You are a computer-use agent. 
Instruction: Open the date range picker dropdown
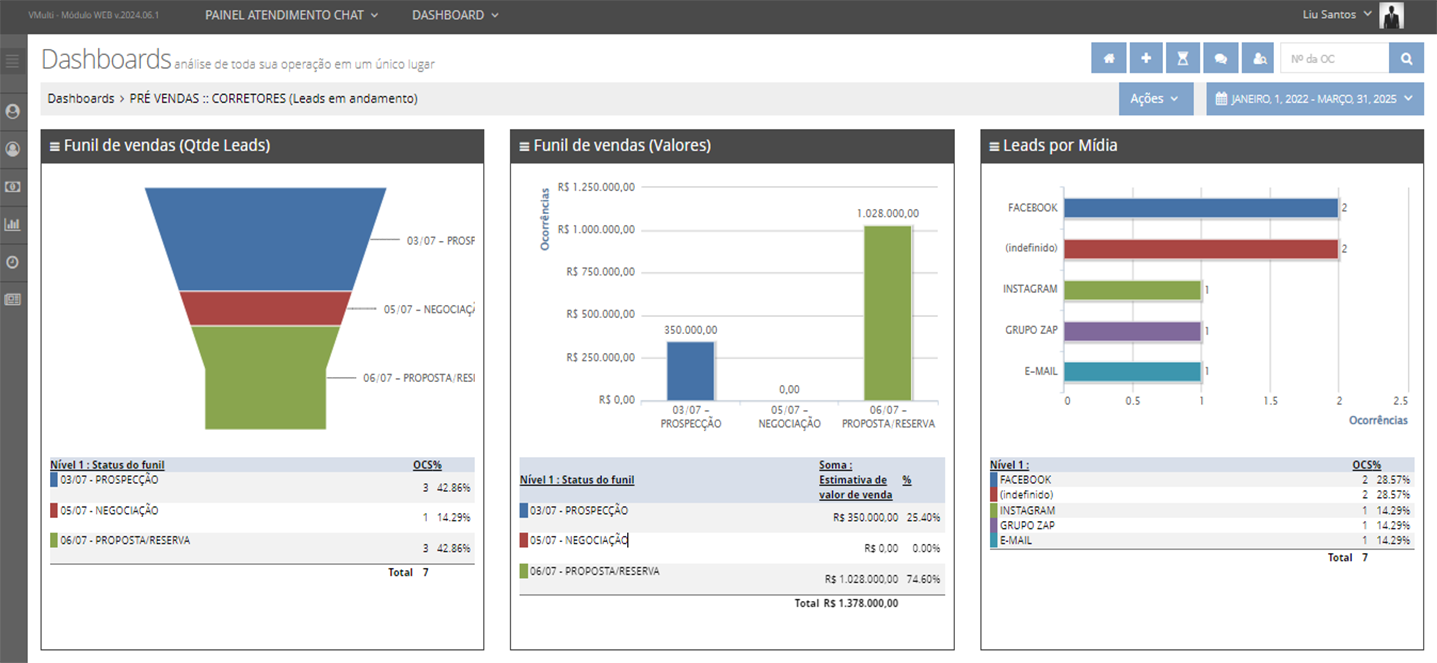click(x=1314, y=99)
